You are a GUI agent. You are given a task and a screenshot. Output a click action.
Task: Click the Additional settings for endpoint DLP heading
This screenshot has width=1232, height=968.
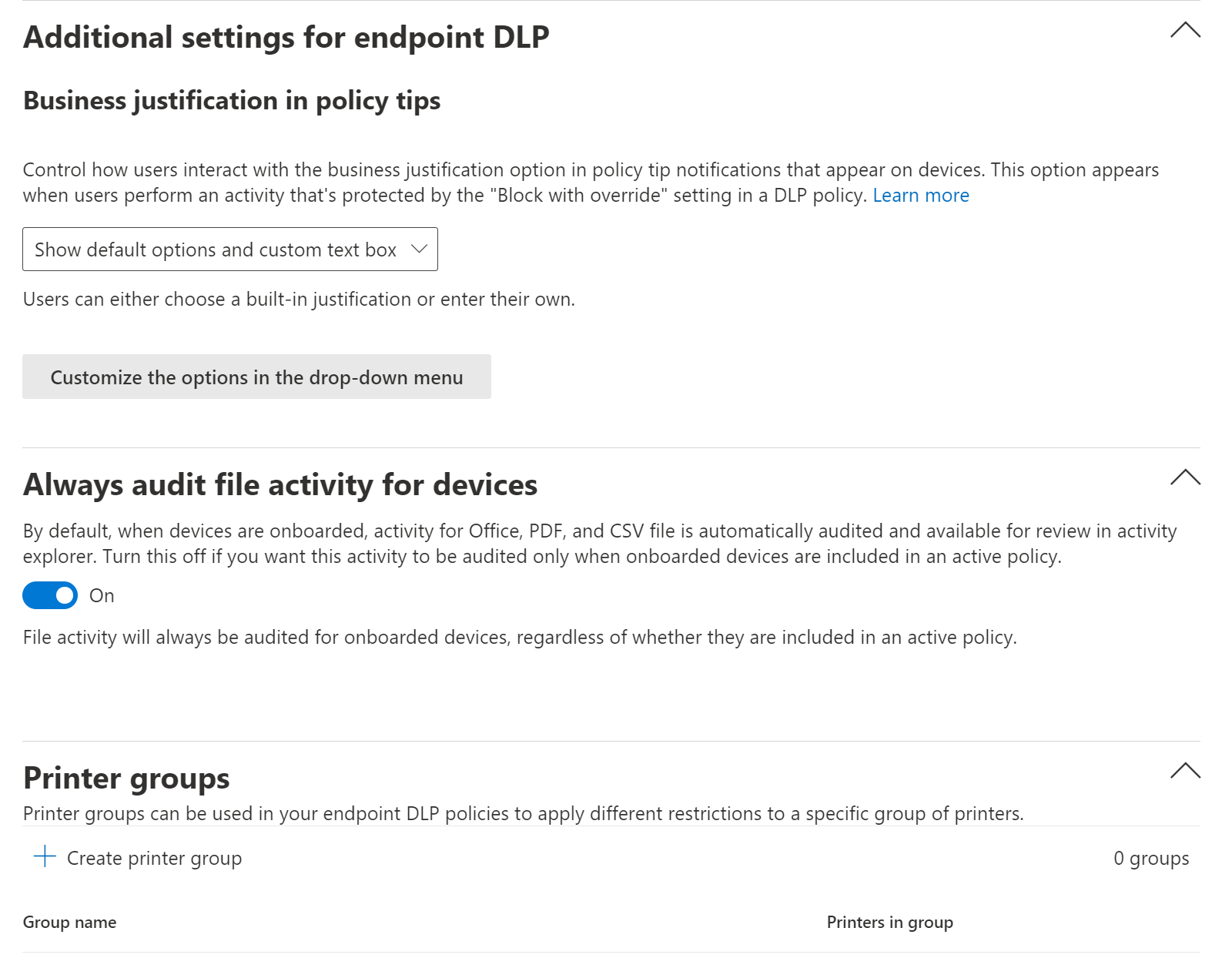click(286, 38)
